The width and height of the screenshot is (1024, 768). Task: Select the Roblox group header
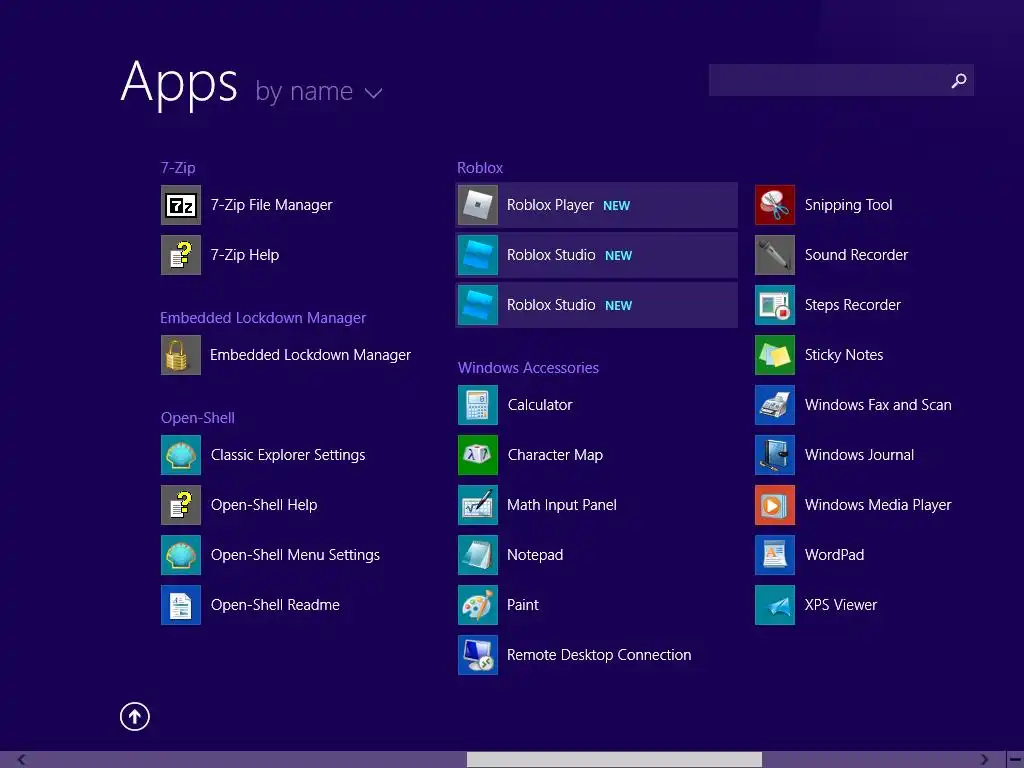click(480, 168)
